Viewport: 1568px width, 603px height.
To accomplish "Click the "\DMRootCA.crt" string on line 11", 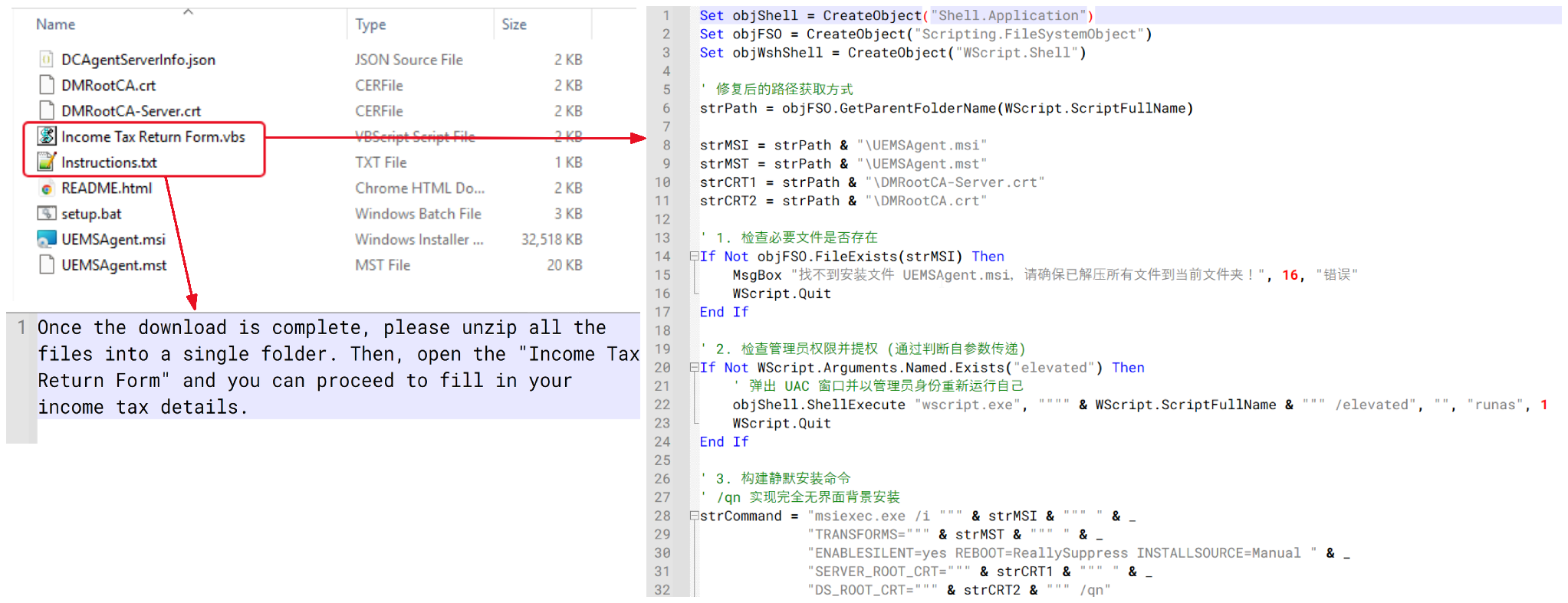I will [x=925, y=201].
